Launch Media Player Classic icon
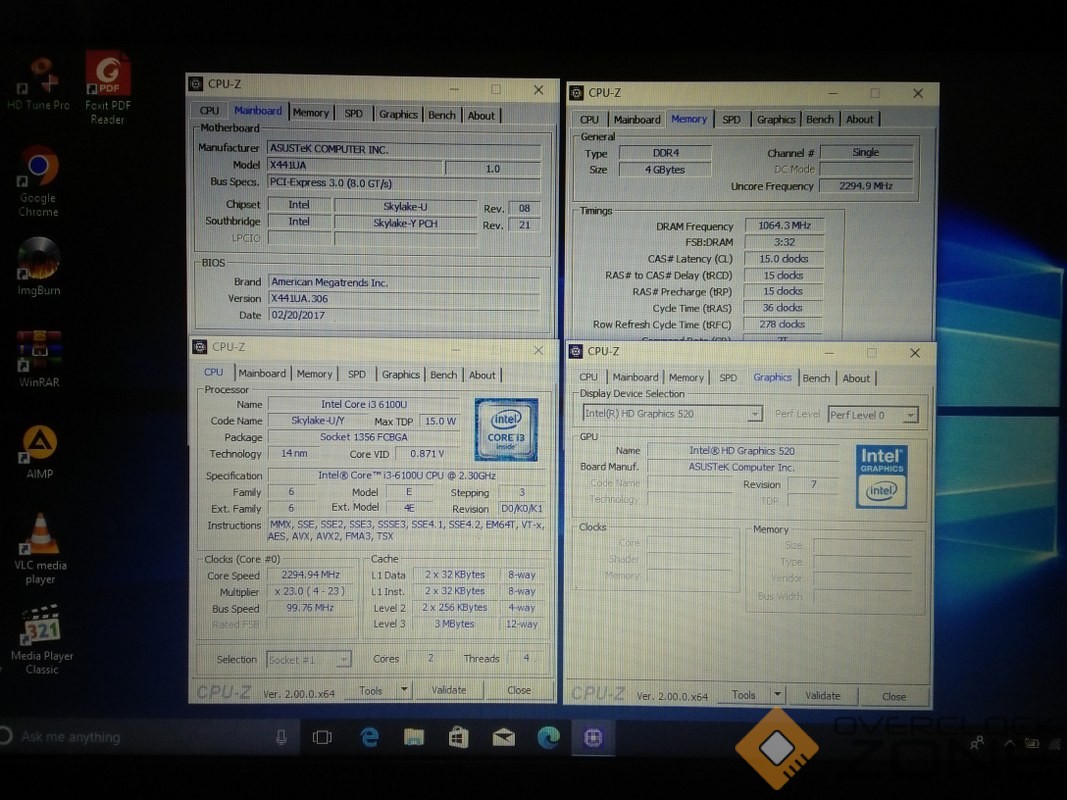 tap(42, 640)
